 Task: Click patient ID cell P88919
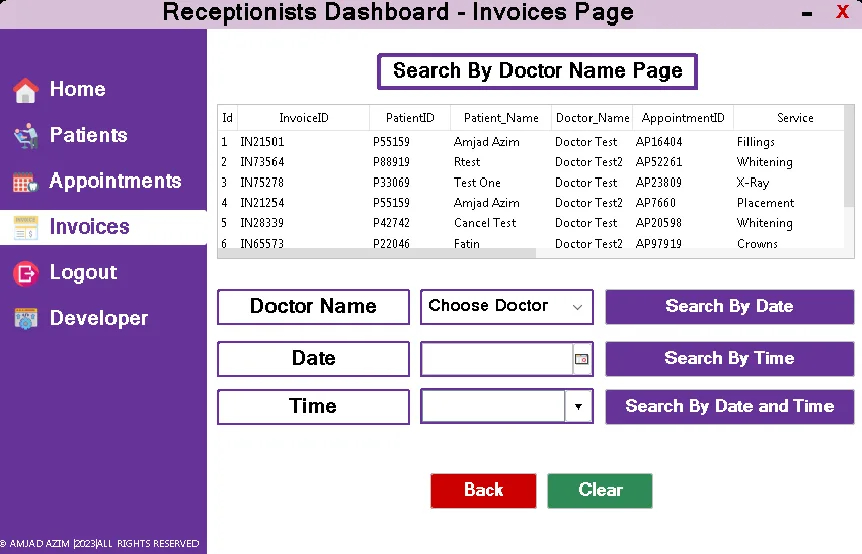click(391, 162)
